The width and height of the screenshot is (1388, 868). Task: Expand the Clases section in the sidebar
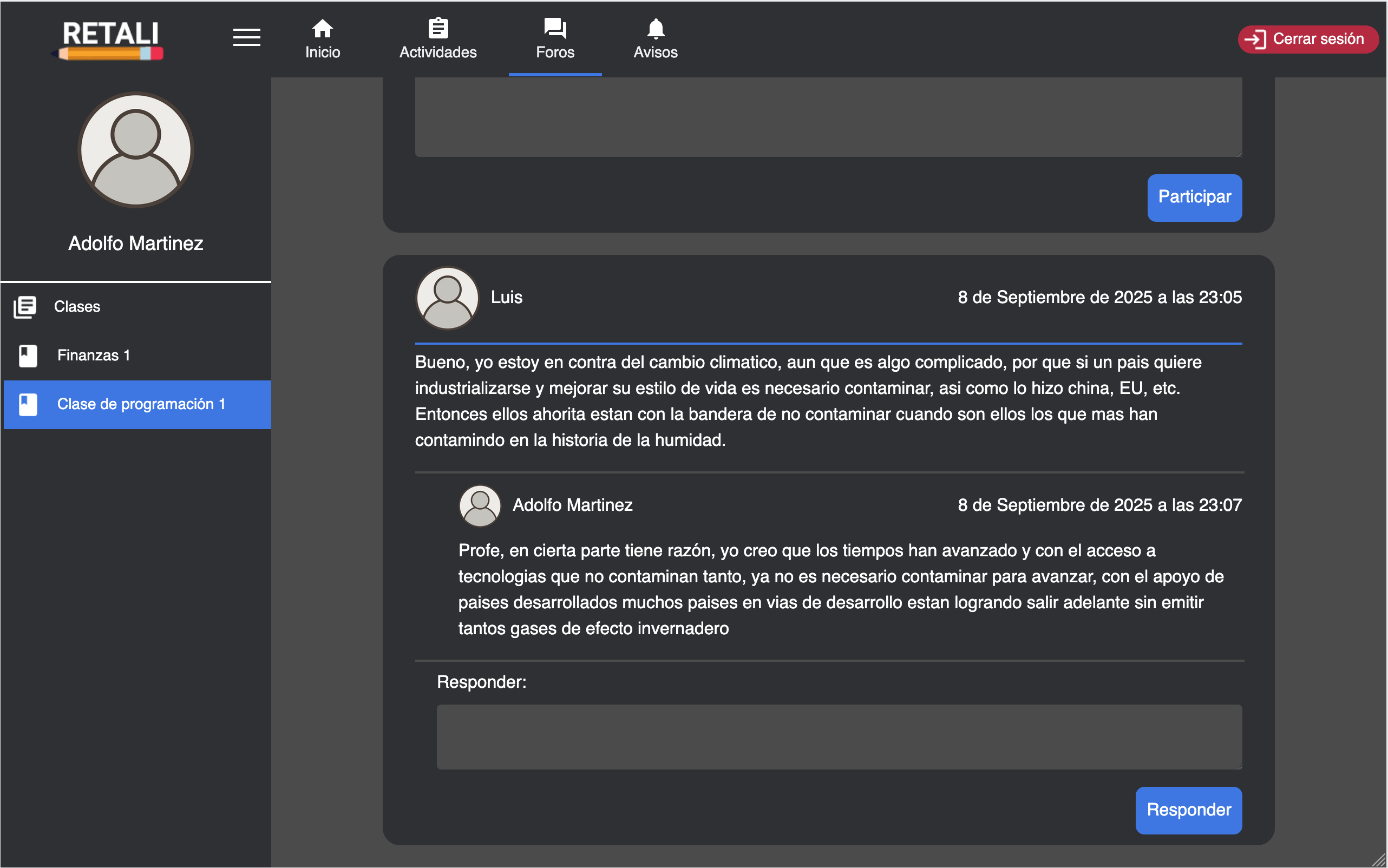[x=77, y=306]
